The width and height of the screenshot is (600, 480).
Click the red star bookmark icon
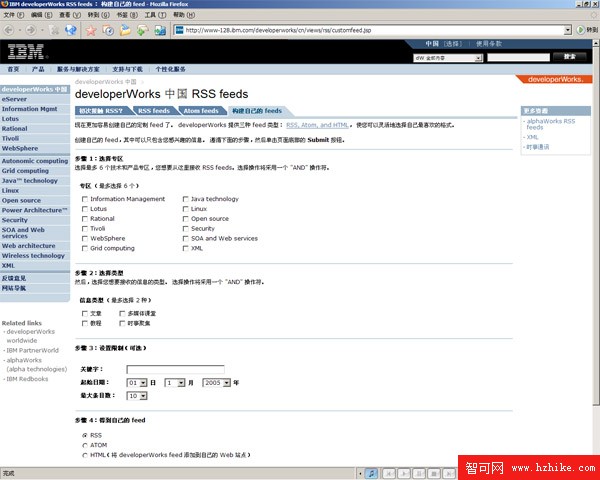tap(91, 30)
